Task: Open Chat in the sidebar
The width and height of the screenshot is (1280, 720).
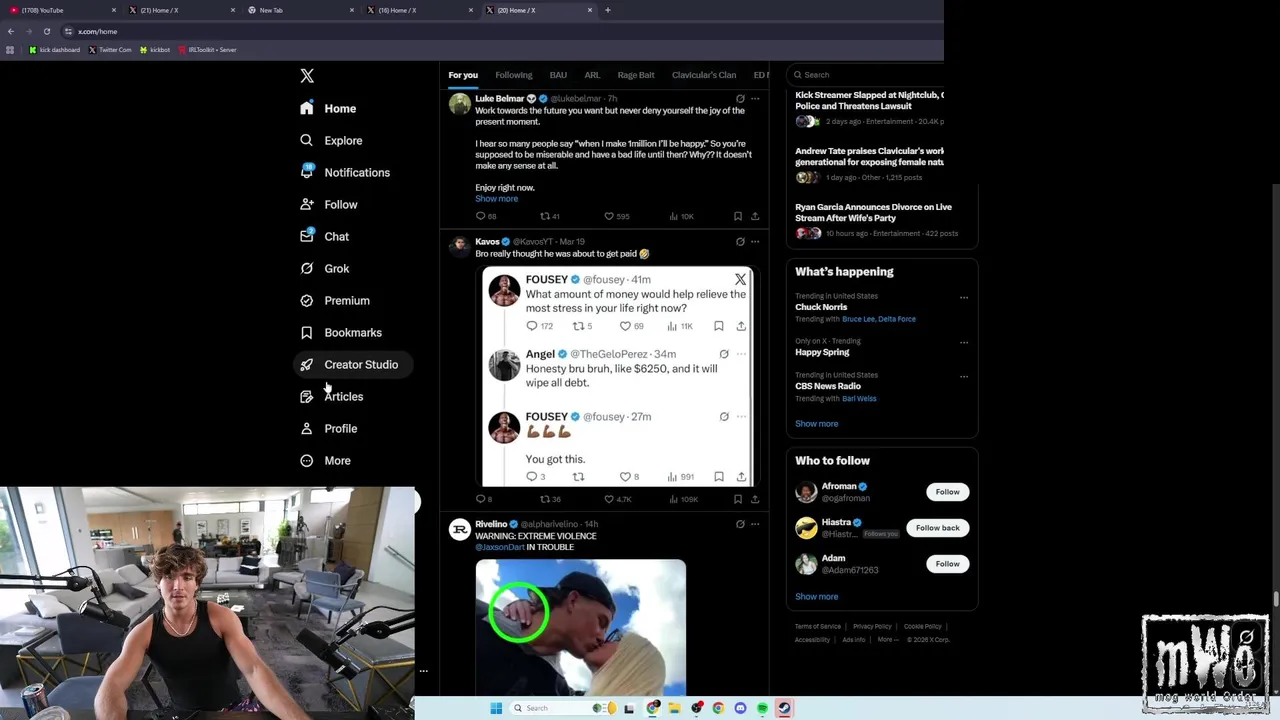Action: (324, 236)
